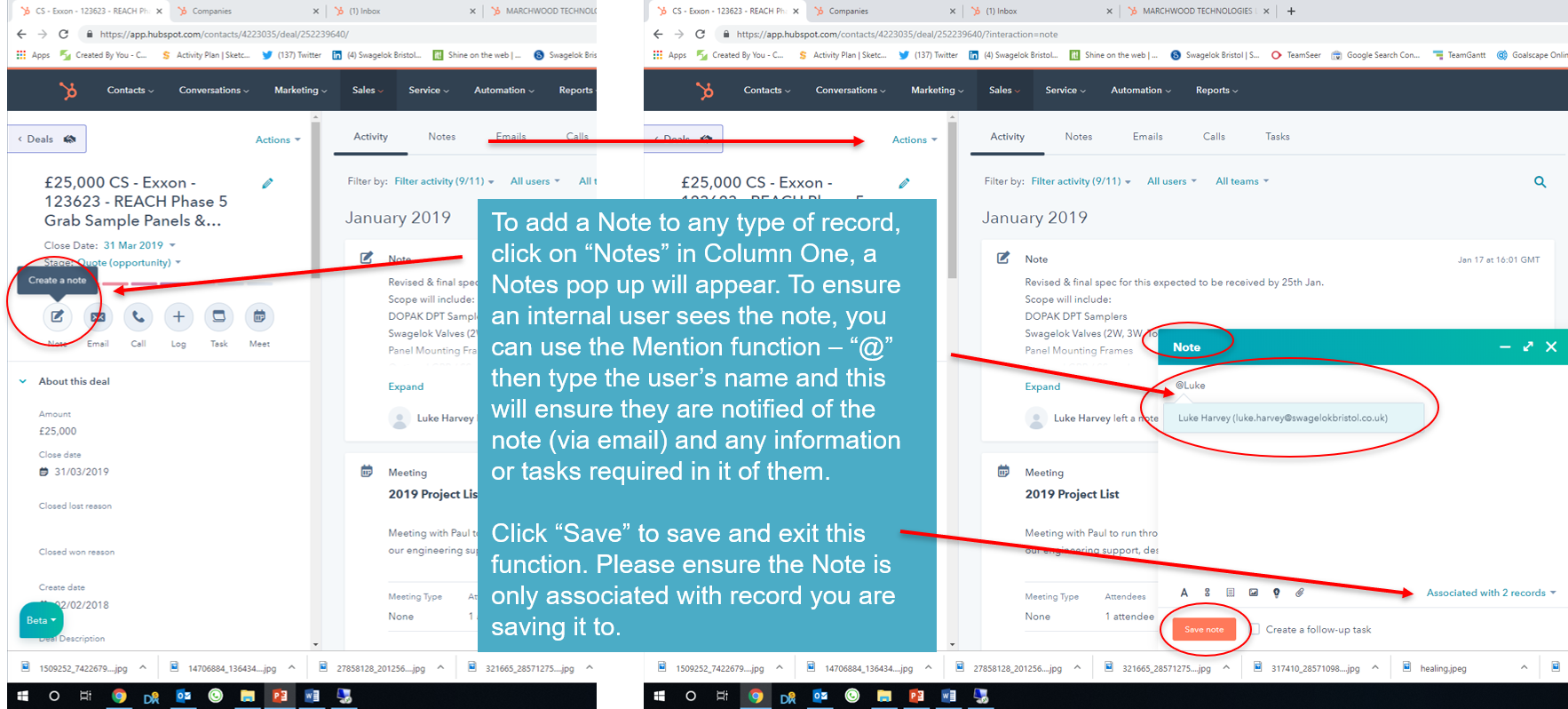Insert a snippet in the Note popup

(1230, 593)
